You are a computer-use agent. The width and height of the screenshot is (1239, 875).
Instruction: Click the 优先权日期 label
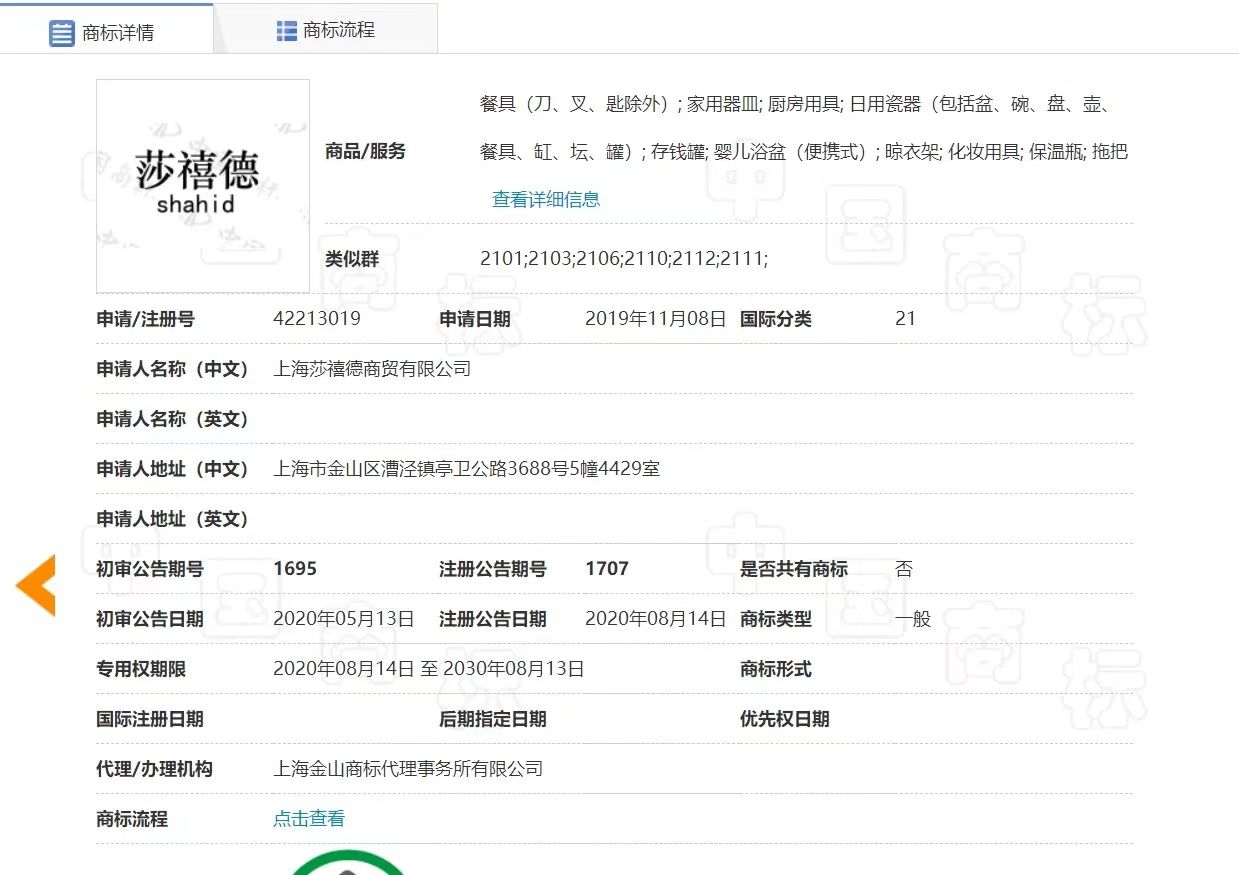coord(785,719)
